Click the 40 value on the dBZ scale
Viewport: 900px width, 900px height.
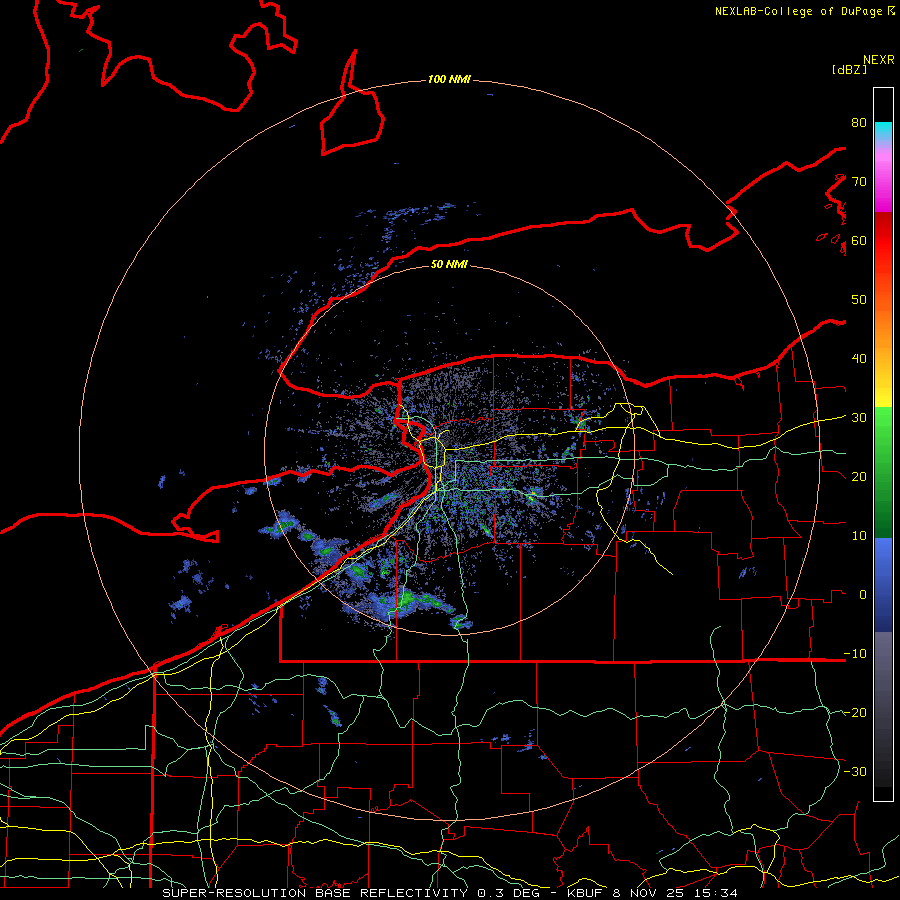point(859,359)
